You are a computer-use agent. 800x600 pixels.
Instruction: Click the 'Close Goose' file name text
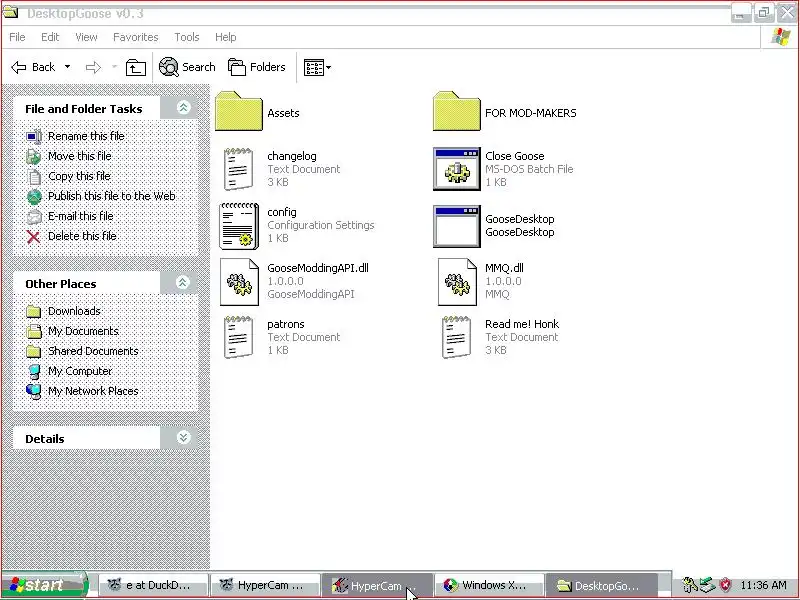(x=514, y=156)
